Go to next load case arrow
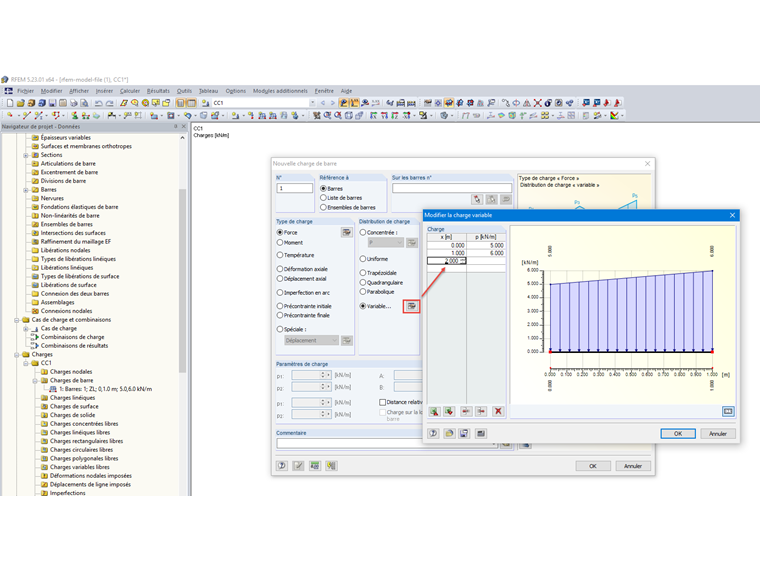 coord(332,103)
